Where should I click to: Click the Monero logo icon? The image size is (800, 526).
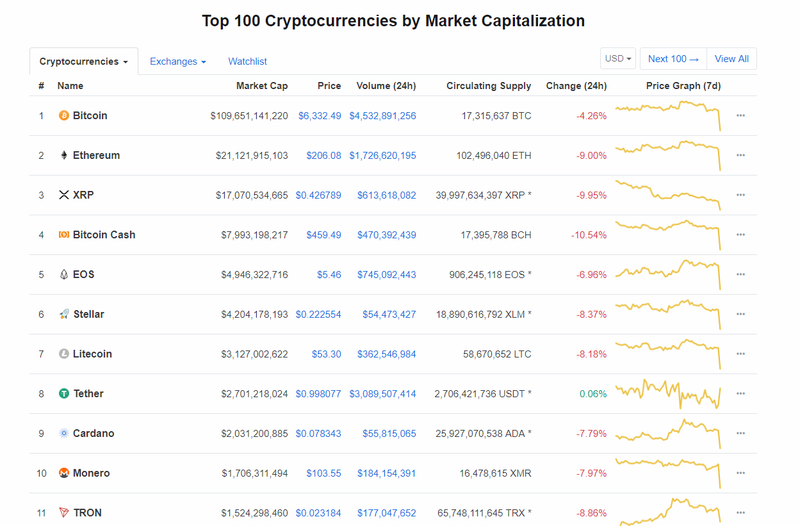click(x=64, y=473)
